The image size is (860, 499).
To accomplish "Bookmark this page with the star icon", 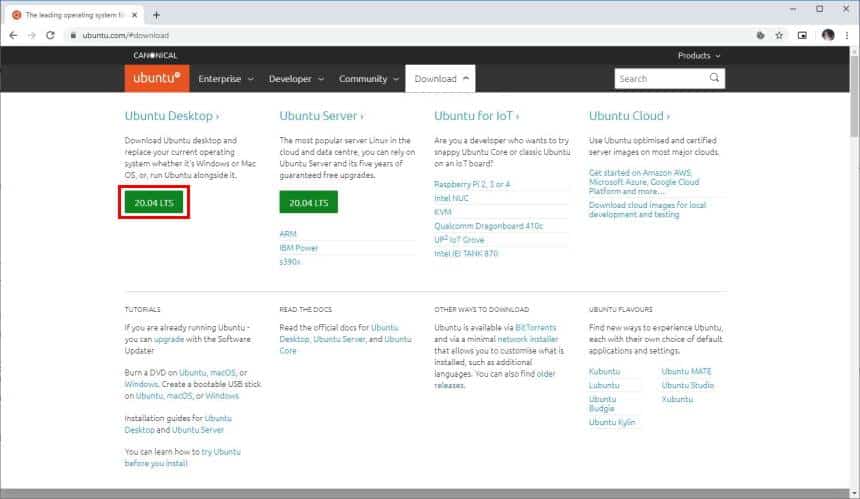I will 779,35.
